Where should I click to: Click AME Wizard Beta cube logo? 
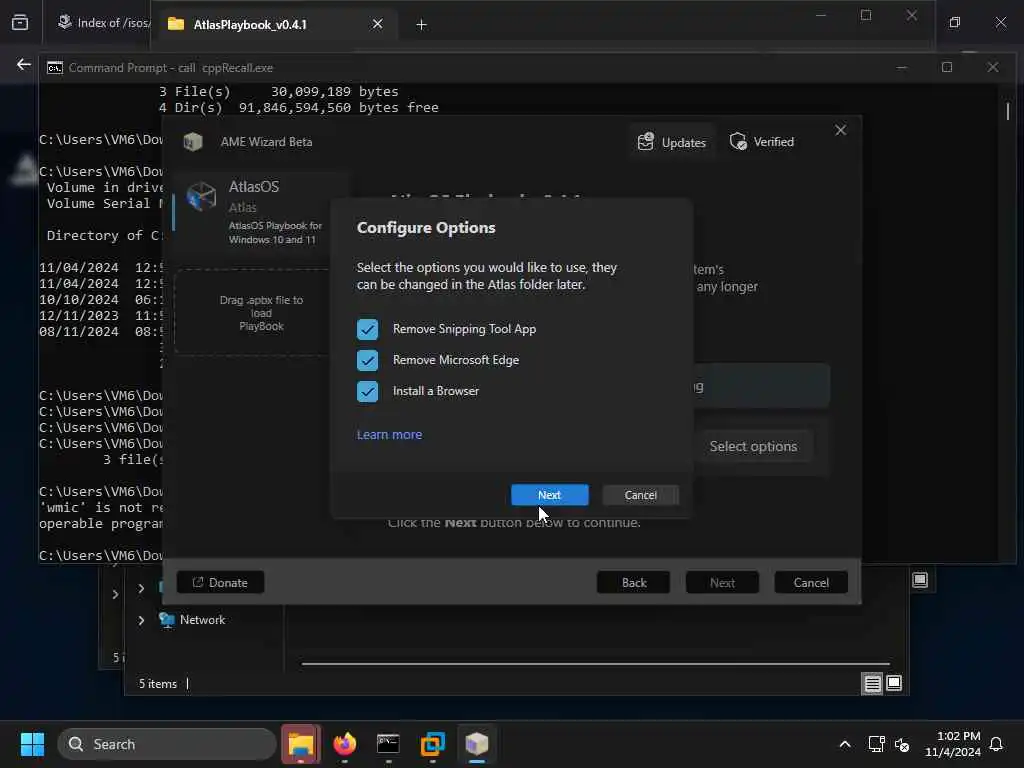pyautogui.click(x=193, y=142)
